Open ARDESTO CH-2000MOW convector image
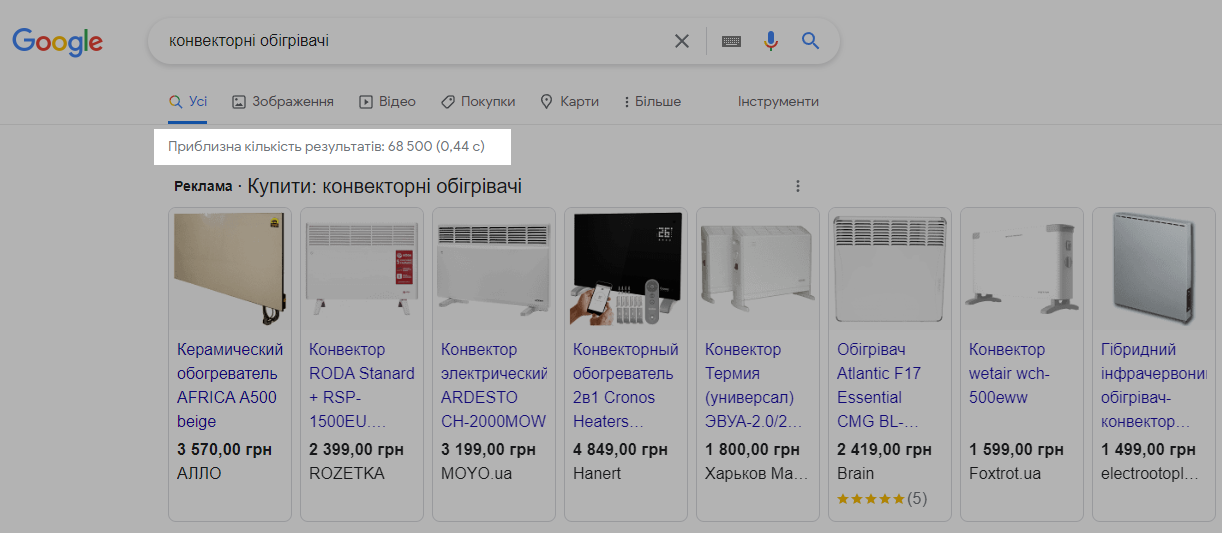The height and width of the screenshot is (533, 1222). [x=494, y=269]
